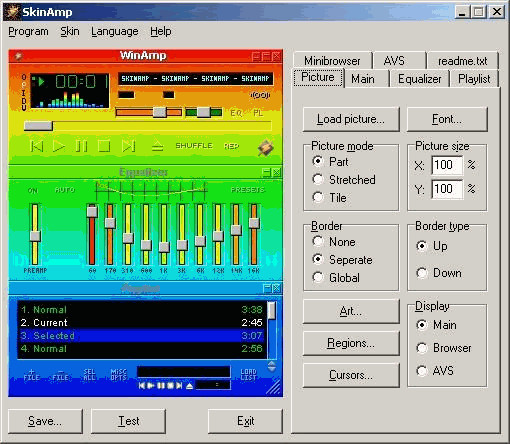Click the playlist MISC OPTS button
The image size is (510, 444).
tap(119, 375)
